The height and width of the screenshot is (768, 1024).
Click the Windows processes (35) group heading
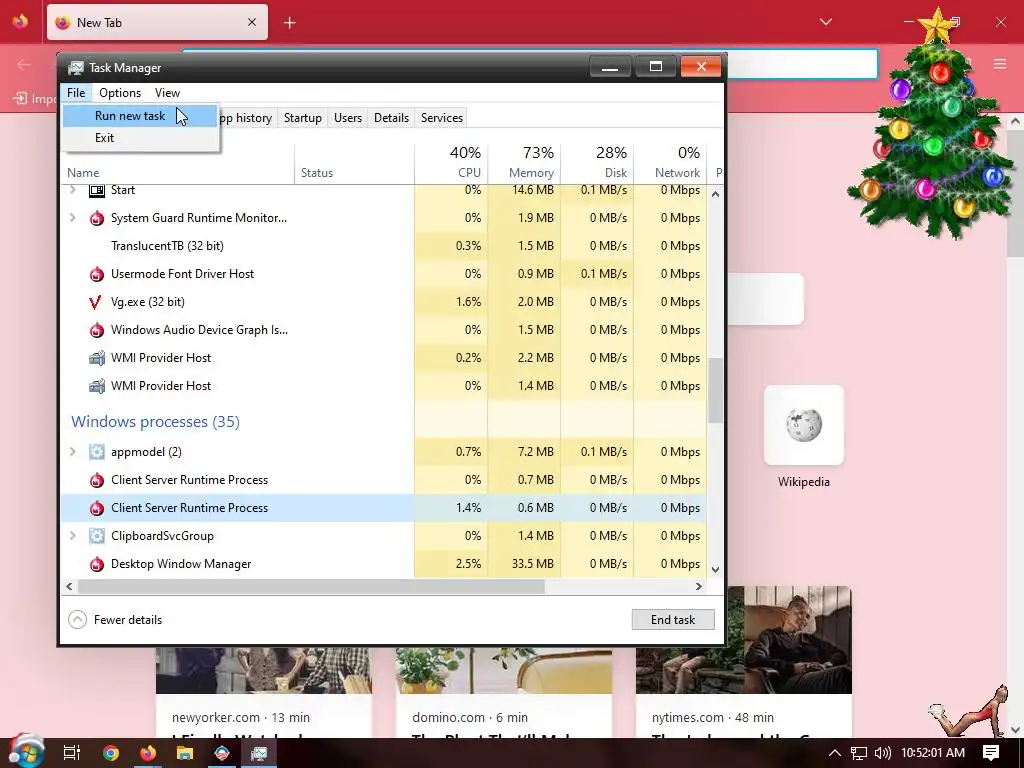(155, 422)
